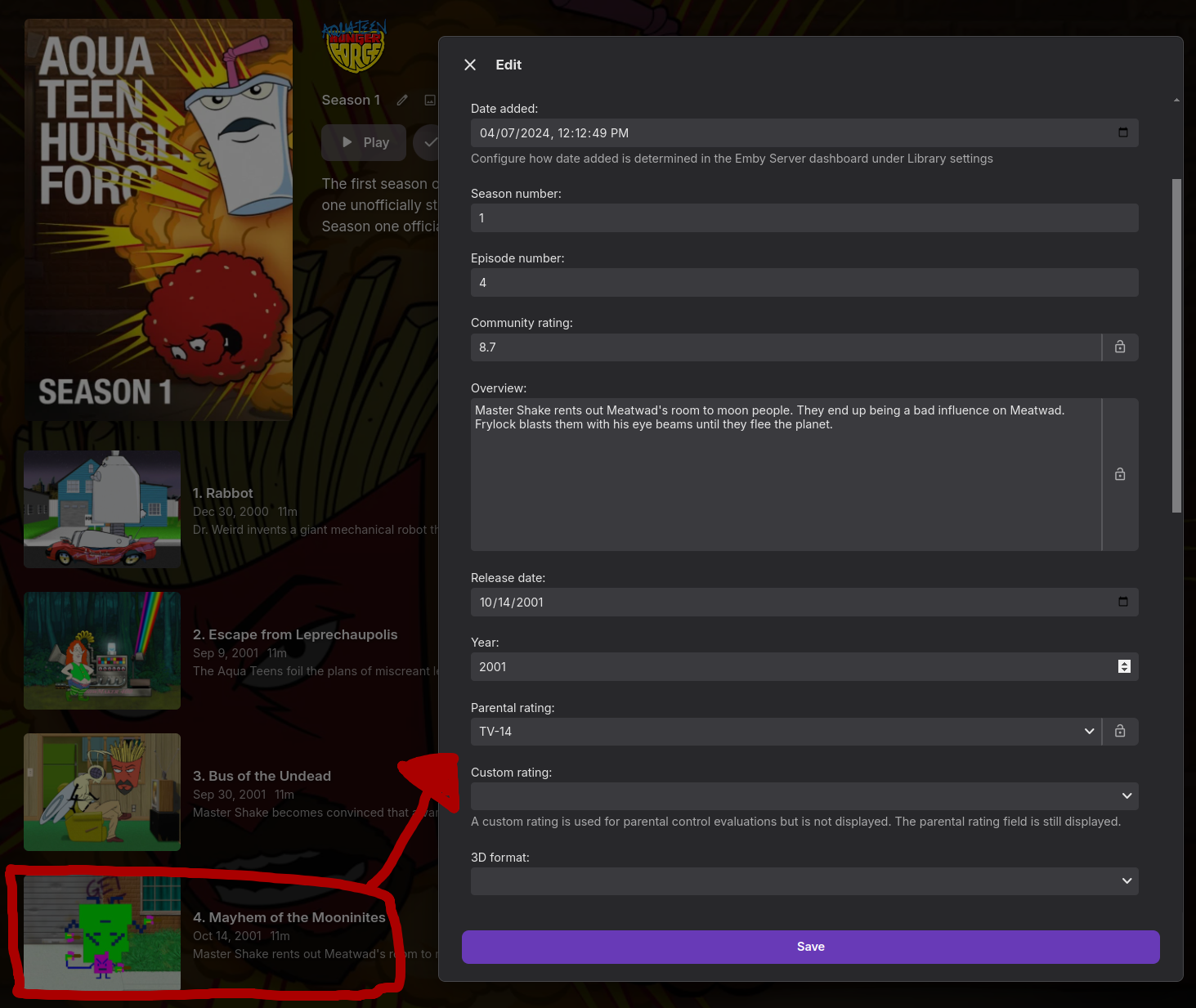Click the pencil edit icon beside Season 1
1196x1008 pixels.
(x=402, y=100)
